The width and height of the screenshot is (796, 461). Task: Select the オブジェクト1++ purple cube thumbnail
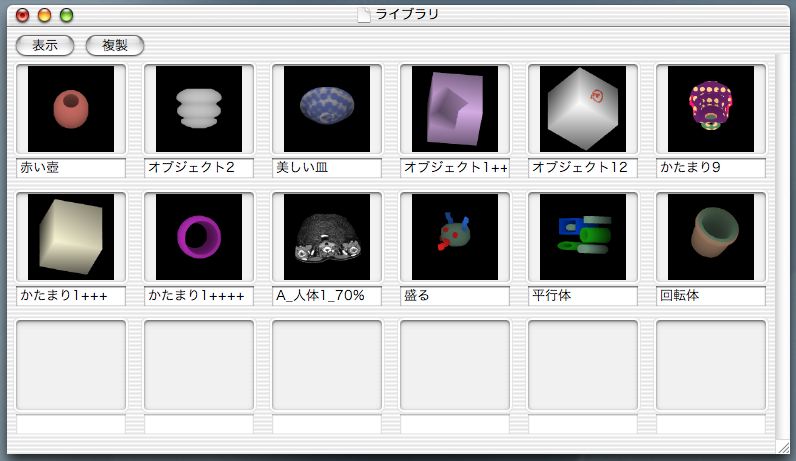(455, 109)
